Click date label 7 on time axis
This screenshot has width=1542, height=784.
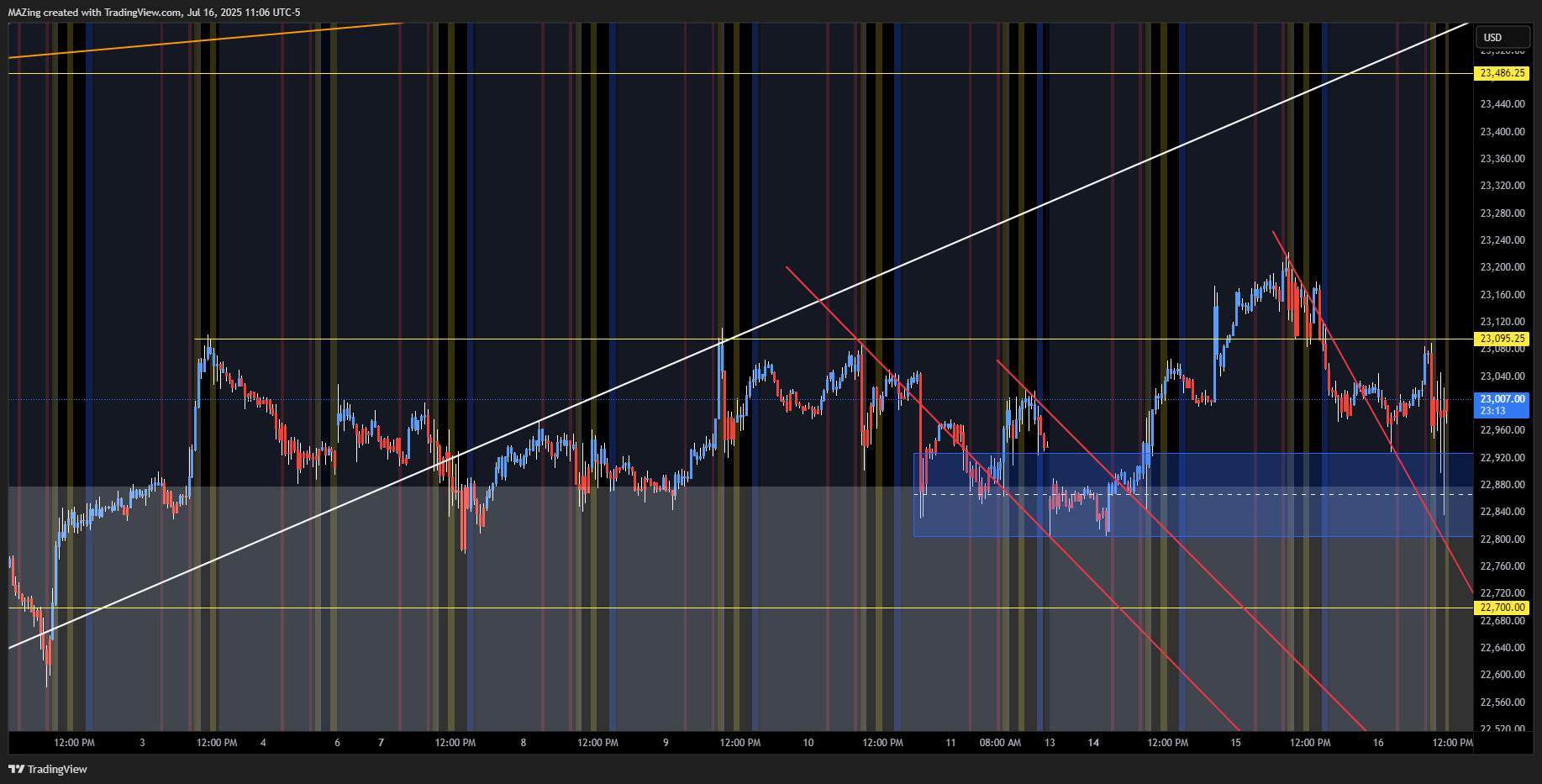(x=381, y=743)
